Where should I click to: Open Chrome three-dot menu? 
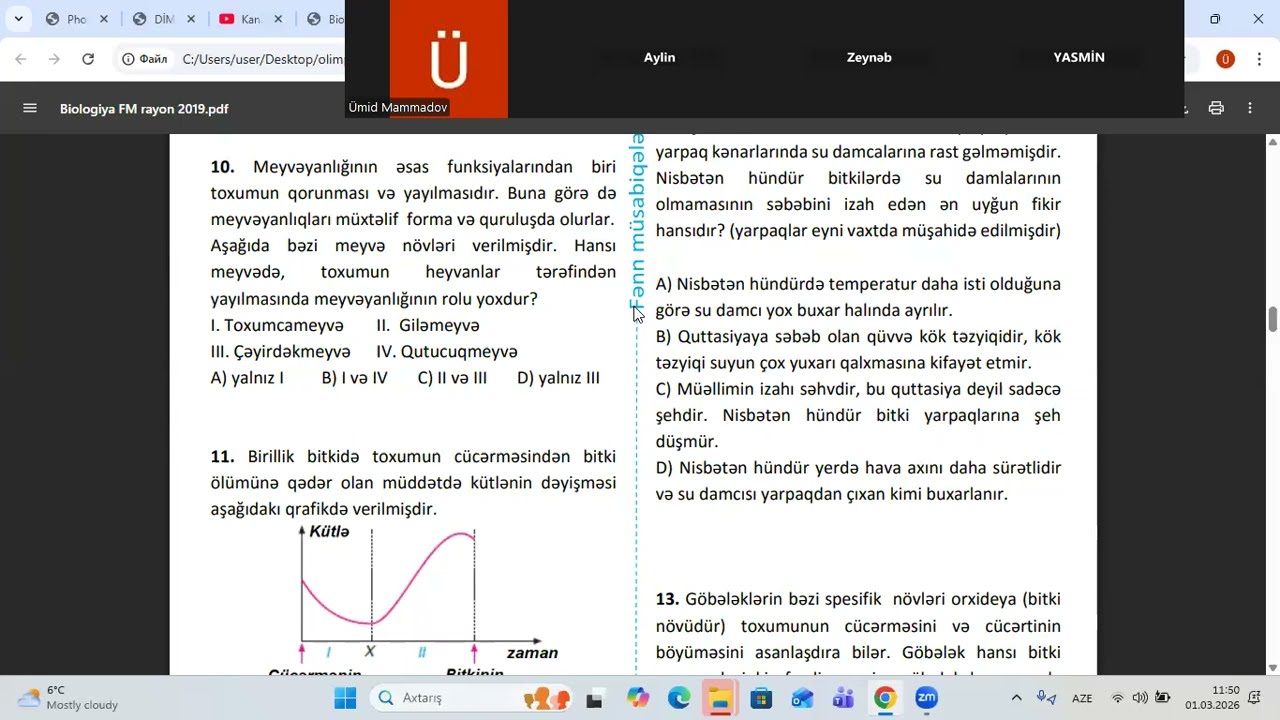click(x=1258, y=59)
